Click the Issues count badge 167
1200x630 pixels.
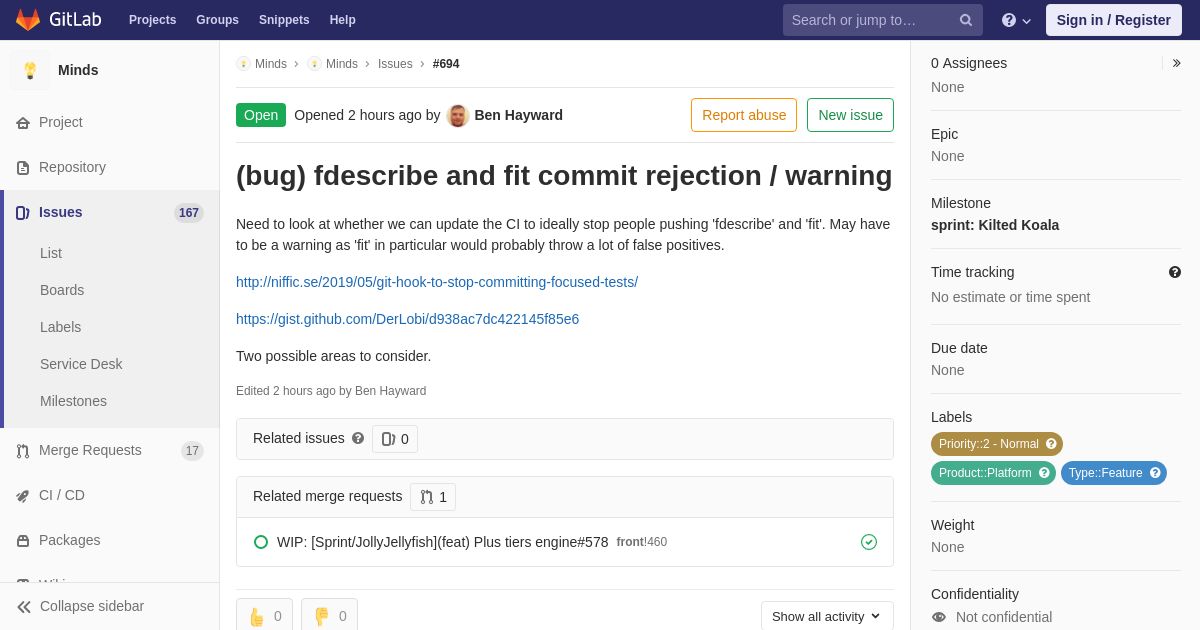click(189, 213)
